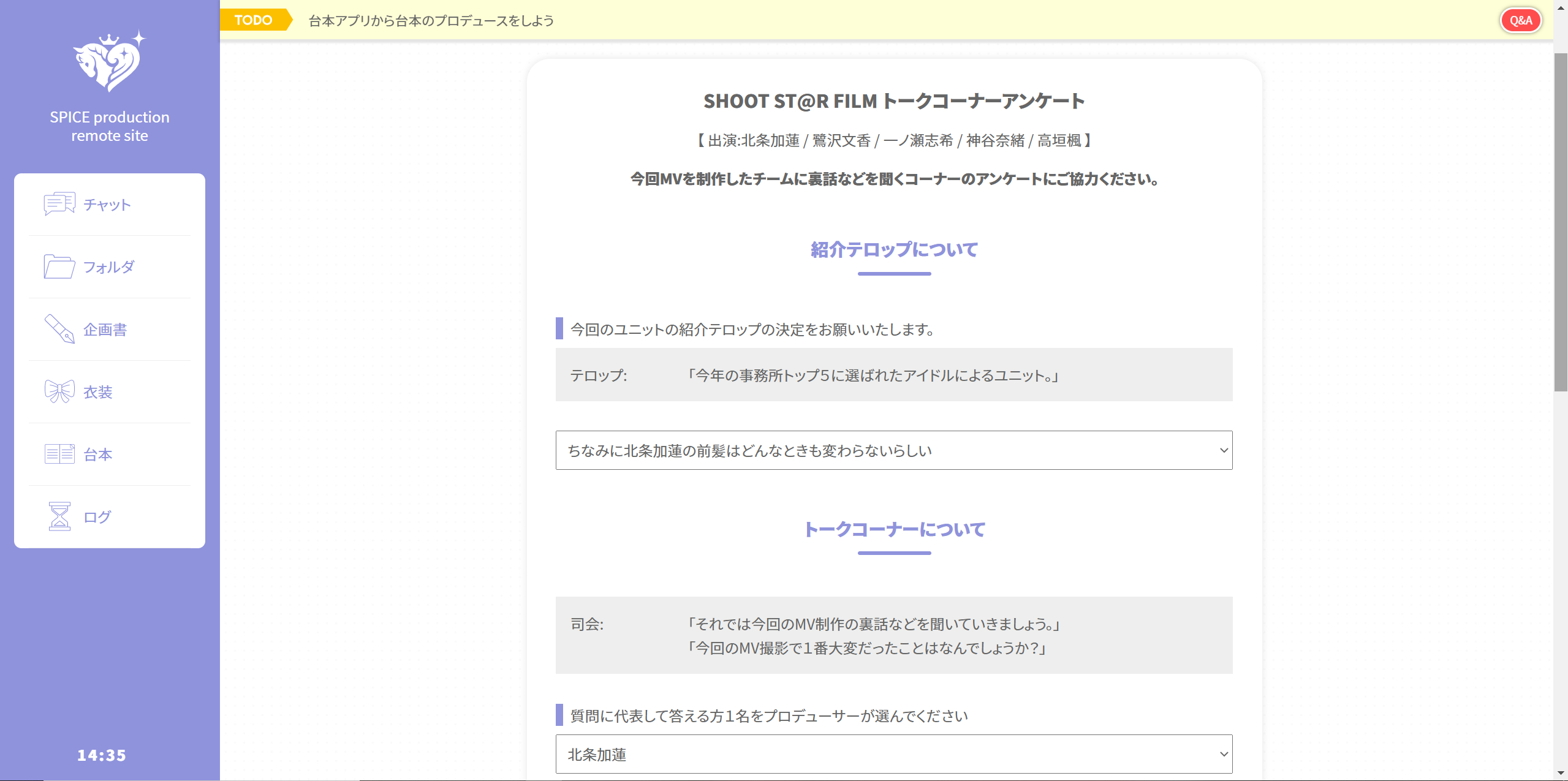
Task: Open the red Q&A badge
Action: coord(1520,21)
